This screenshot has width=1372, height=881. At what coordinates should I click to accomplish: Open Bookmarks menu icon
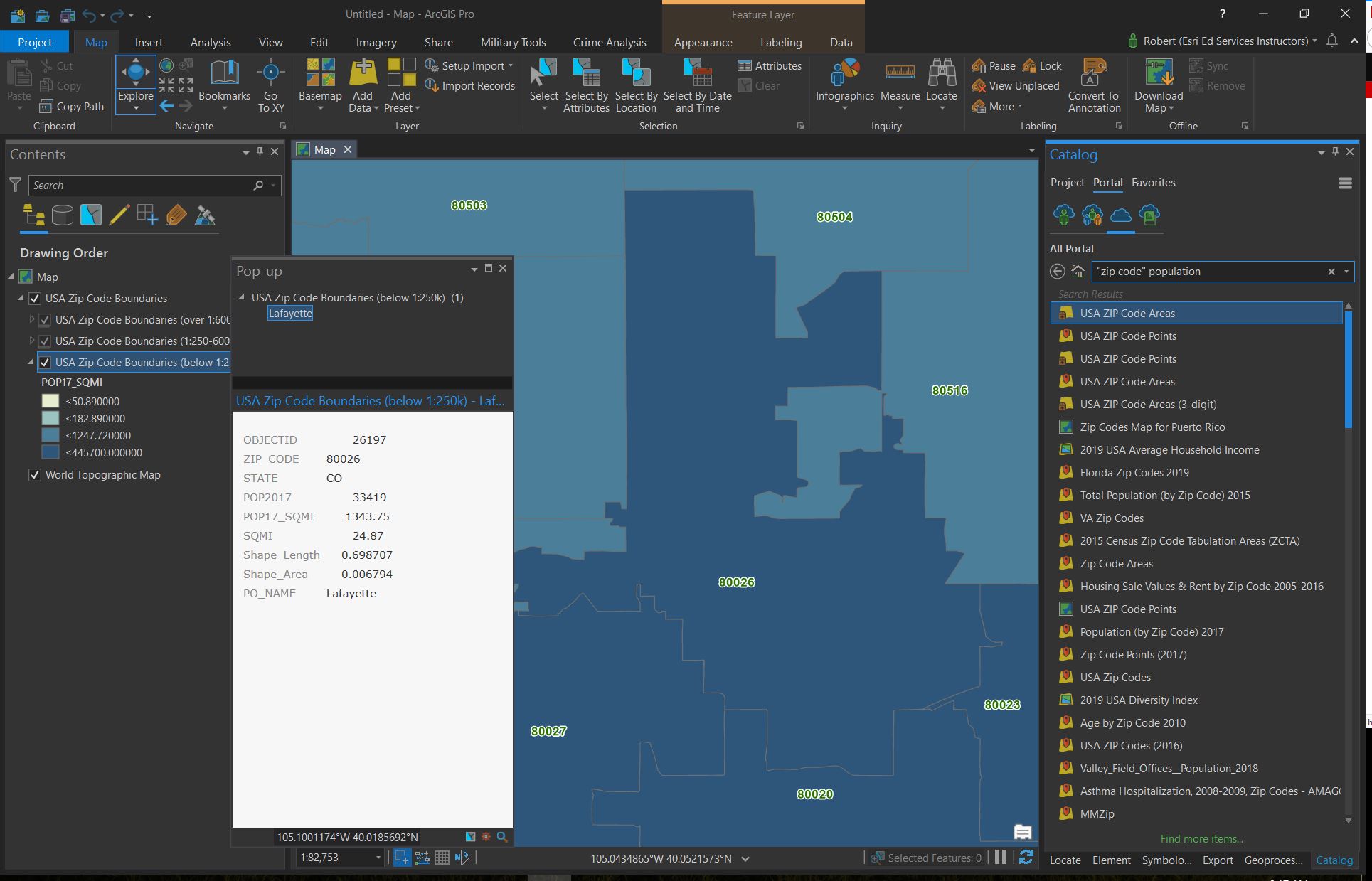[x=224, y=73]
